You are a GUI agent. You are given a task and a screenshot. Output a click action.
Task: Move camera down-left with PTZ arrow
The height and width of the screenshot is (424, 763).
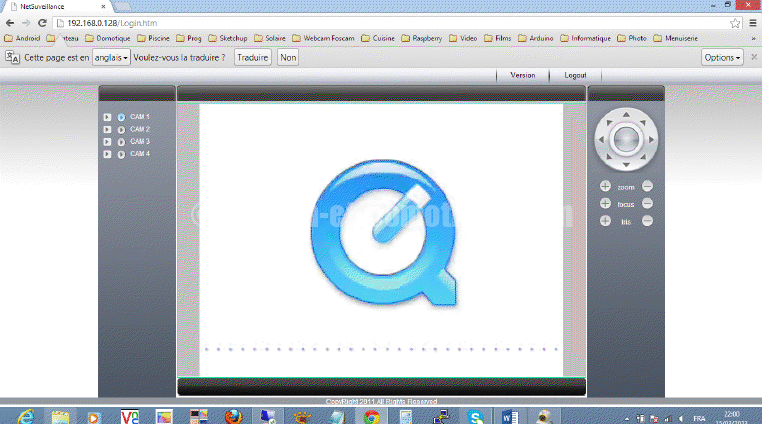pos(609,157)
